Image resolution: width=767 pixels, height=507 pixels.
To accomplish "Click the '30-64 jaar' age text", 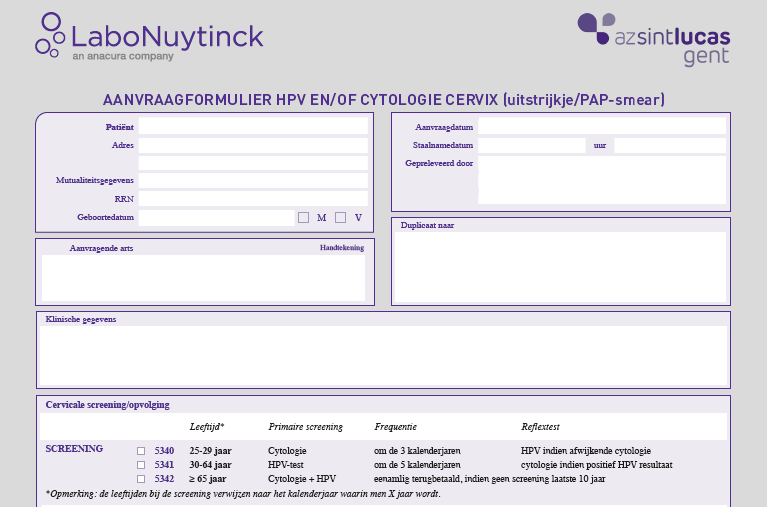I will click(210, 465).
